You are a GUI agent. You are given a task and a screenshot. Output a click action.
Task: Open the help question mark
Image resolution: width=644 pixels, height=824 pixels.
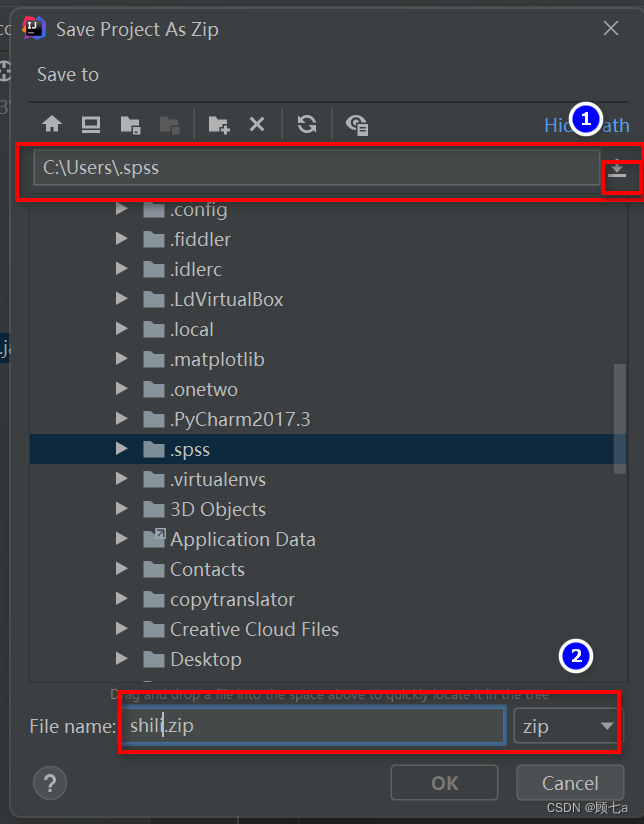point(50,783)
